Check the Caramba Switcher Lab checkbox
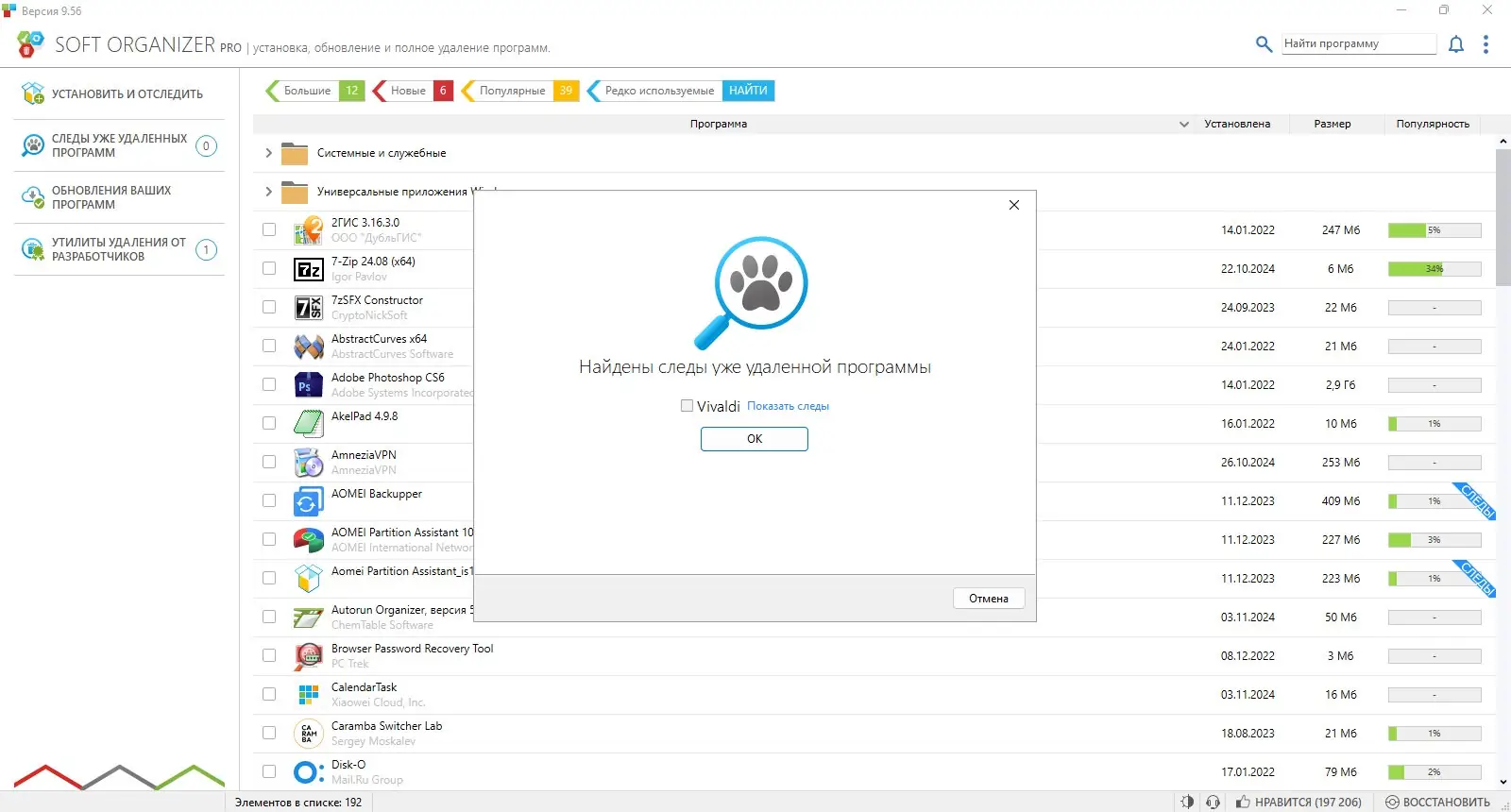The height and width of the screenshot is (812, 1511). click(269, 733)
